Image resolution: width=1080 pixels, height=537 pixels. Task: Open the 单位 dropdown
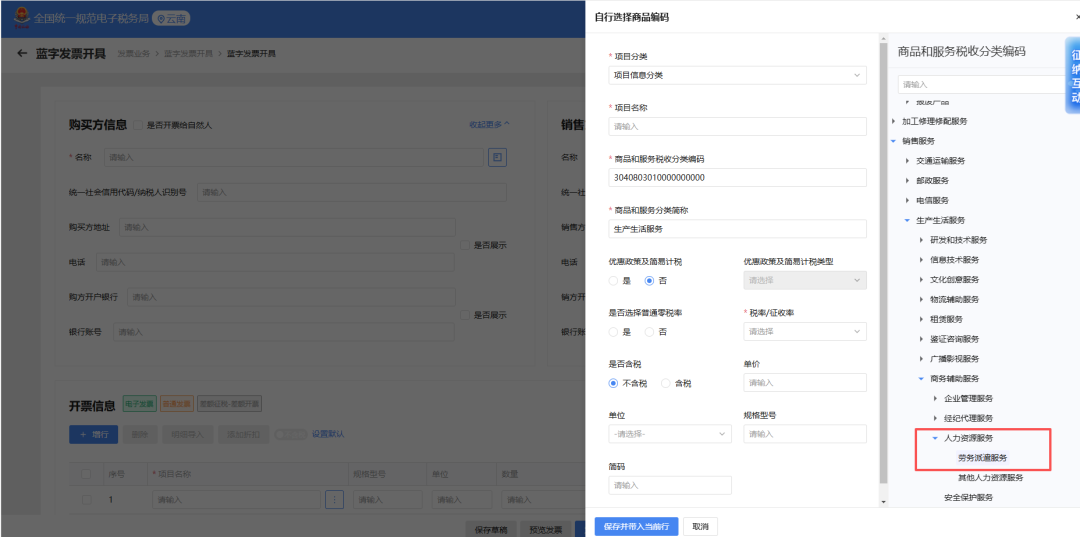(x=669, y=434)
